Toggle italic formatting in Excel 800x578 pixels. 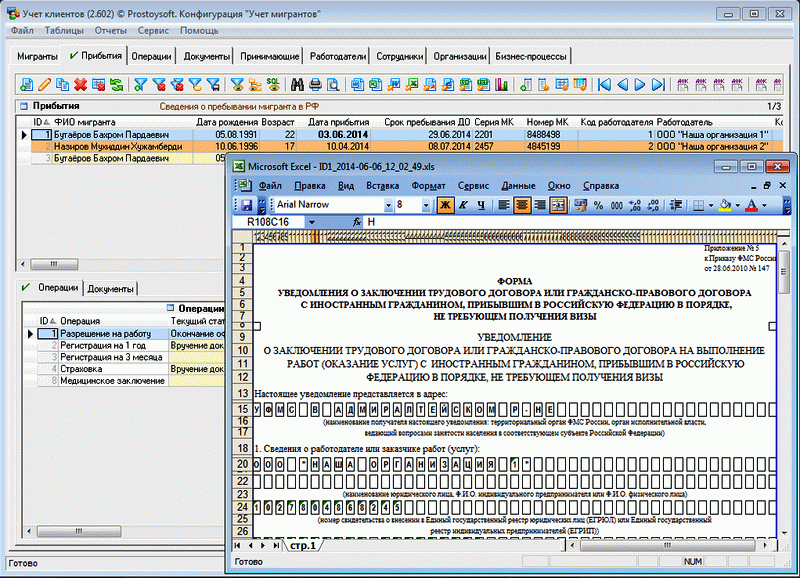tap(463, 204)
